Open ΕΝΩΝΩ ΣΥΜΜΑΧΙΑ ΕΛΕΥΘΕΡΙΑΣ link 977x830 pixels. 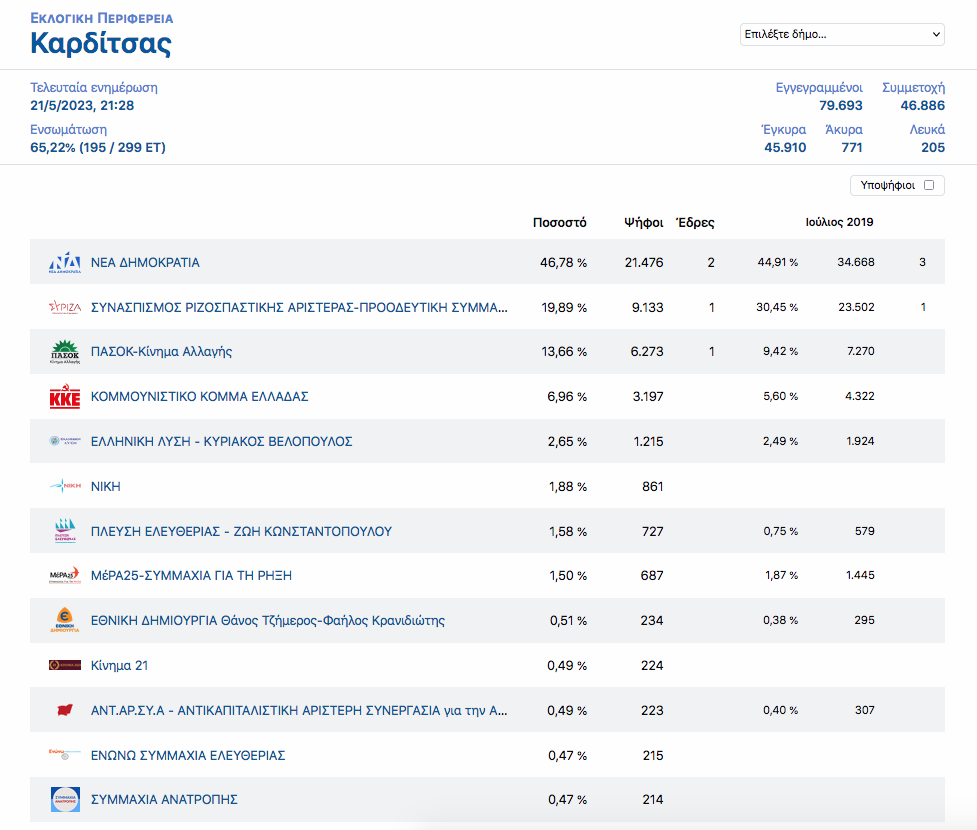coord(188,755)
